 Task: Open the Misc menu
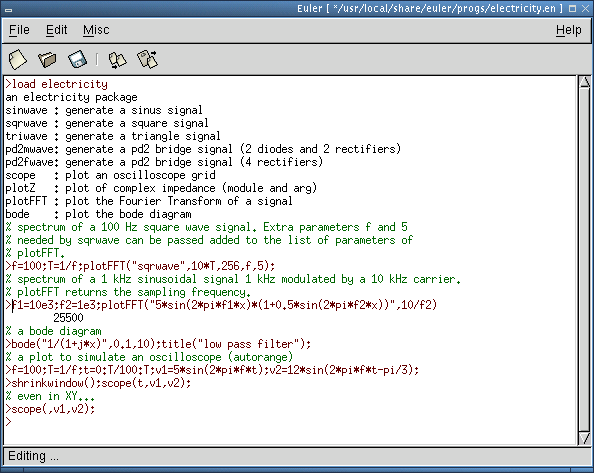coord(96,30)
